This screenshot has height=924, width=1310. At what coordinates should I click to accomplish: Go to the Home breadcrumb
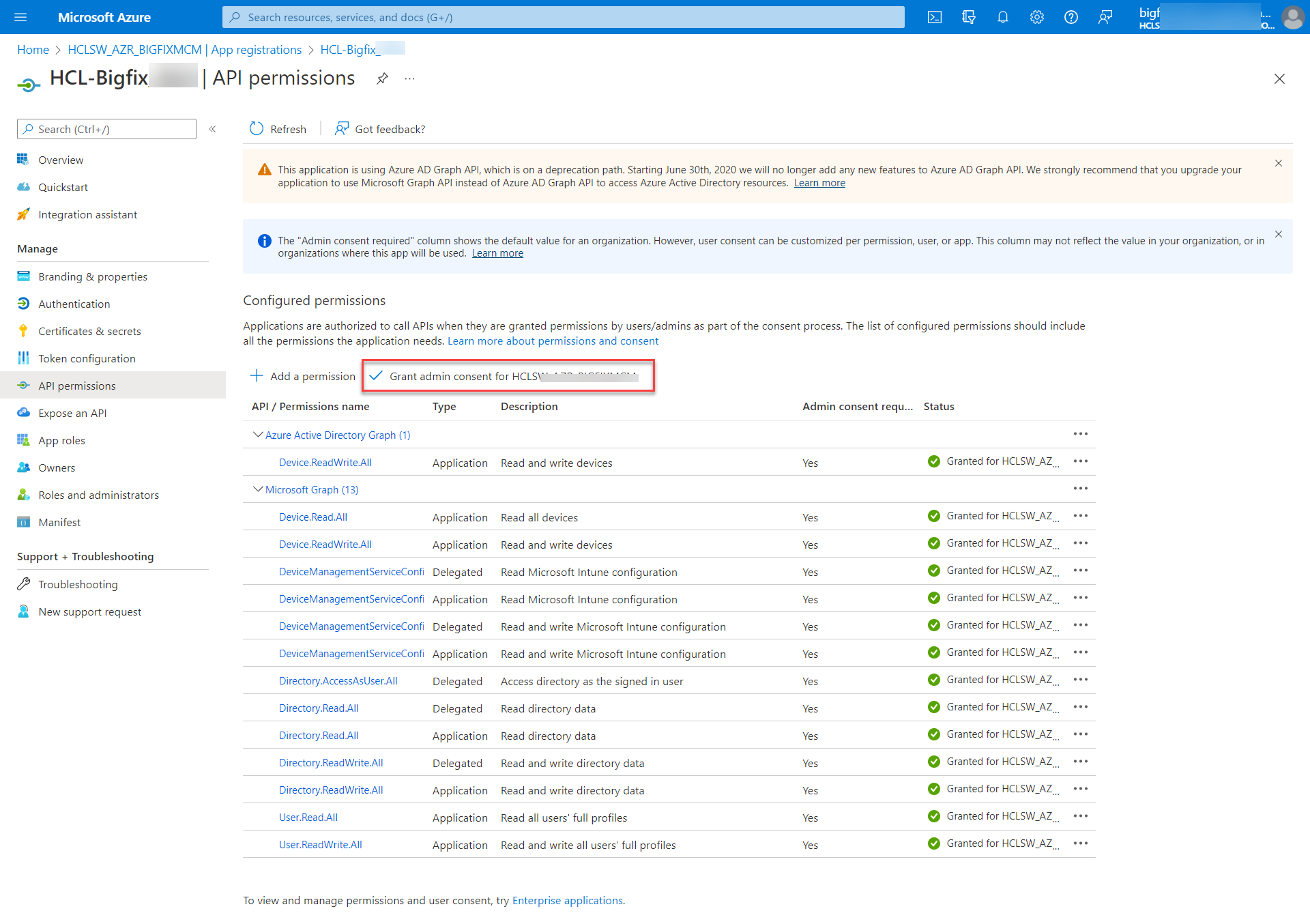33,49
